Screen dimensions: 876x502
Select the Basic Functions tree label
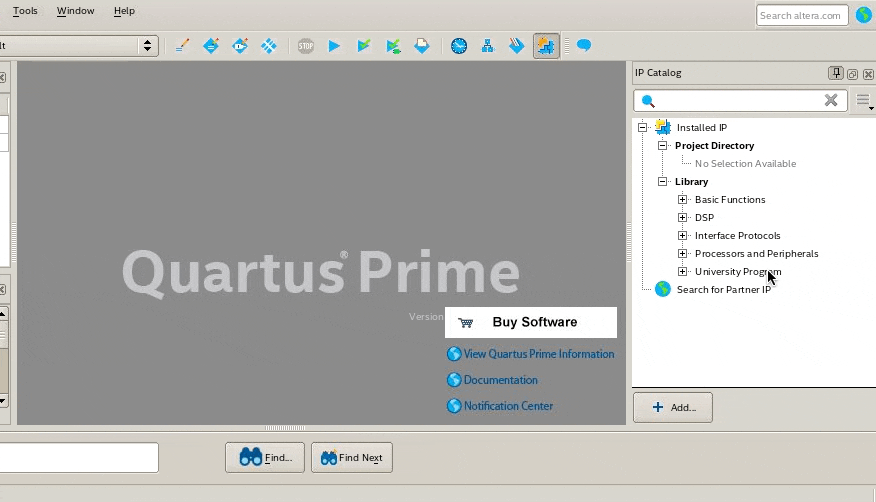point(730,199)
